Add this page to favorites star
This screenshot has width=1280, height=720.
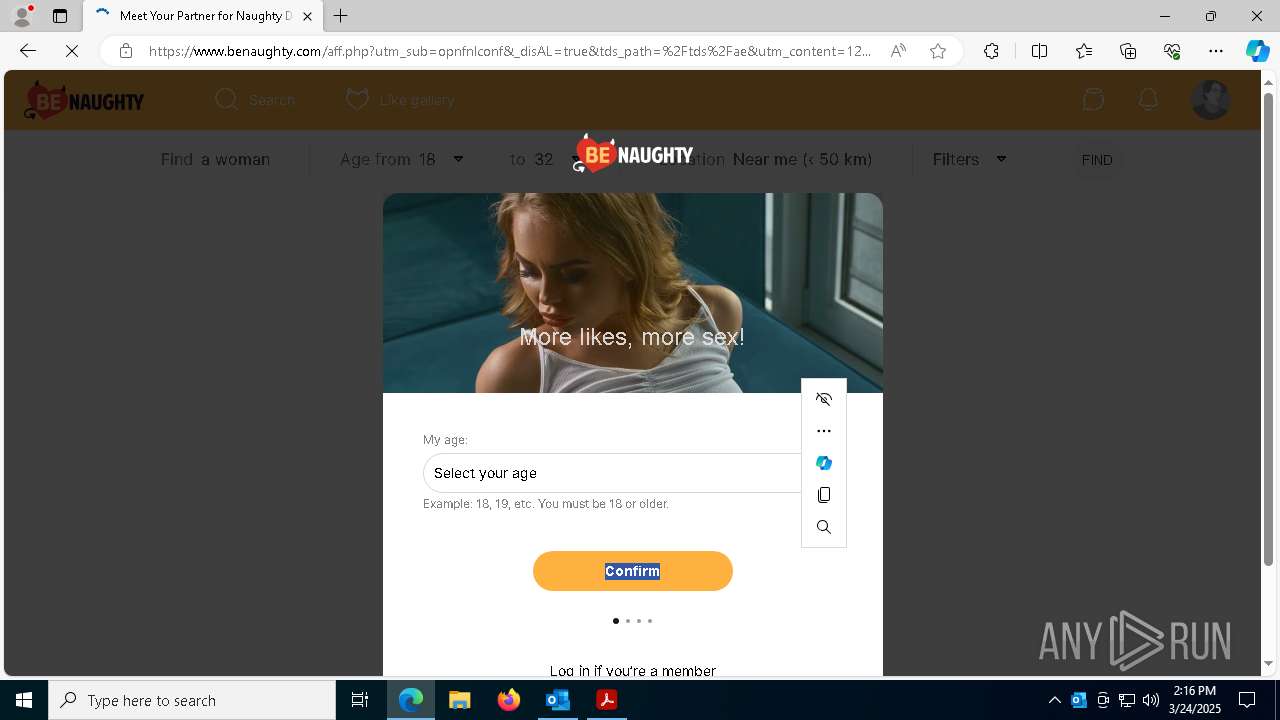(x=938, y=51)
